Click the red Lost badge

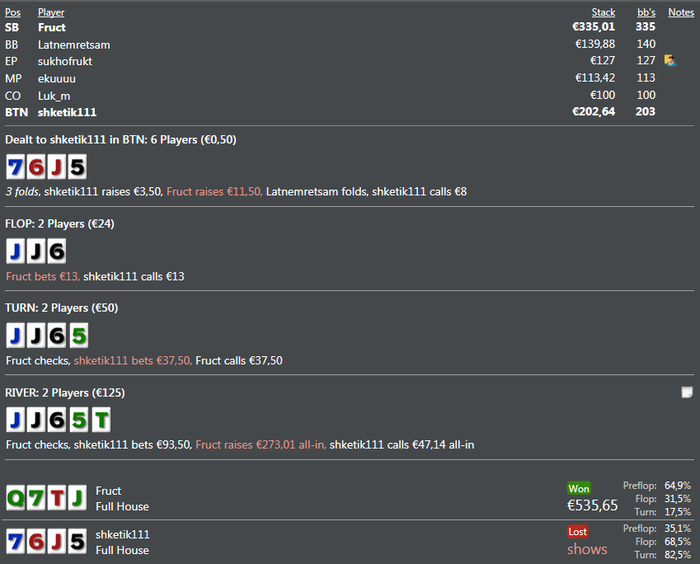pos(578,532)
